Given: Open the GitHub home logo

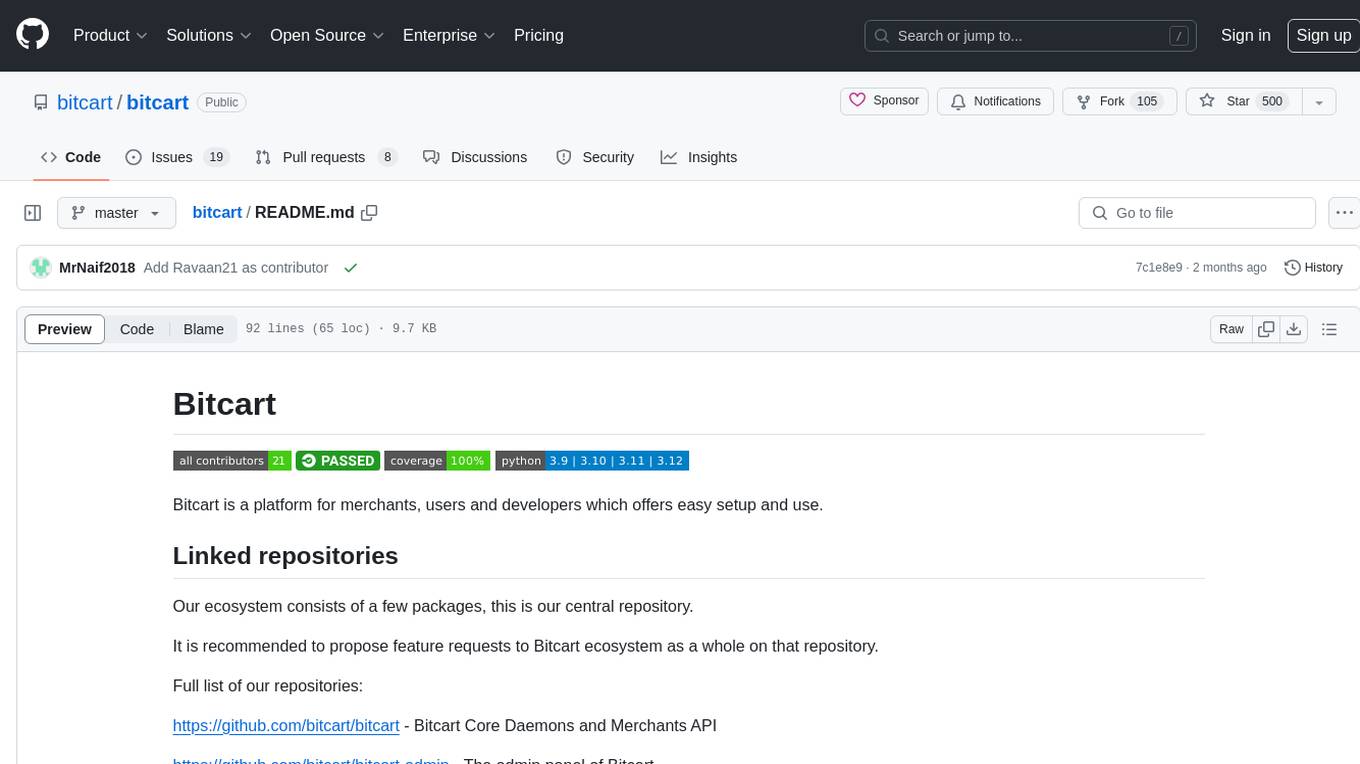Looking at the screenshot, I should pos(32,35).
